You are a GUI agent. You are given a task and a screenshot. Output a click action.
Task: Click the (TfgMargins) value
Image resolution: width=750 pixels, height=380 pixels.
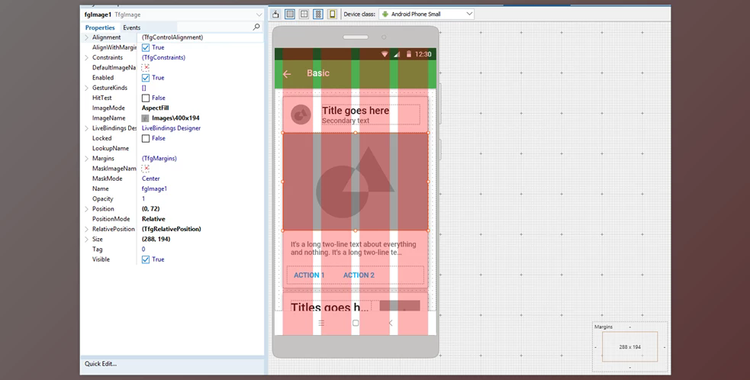(159, 158)
